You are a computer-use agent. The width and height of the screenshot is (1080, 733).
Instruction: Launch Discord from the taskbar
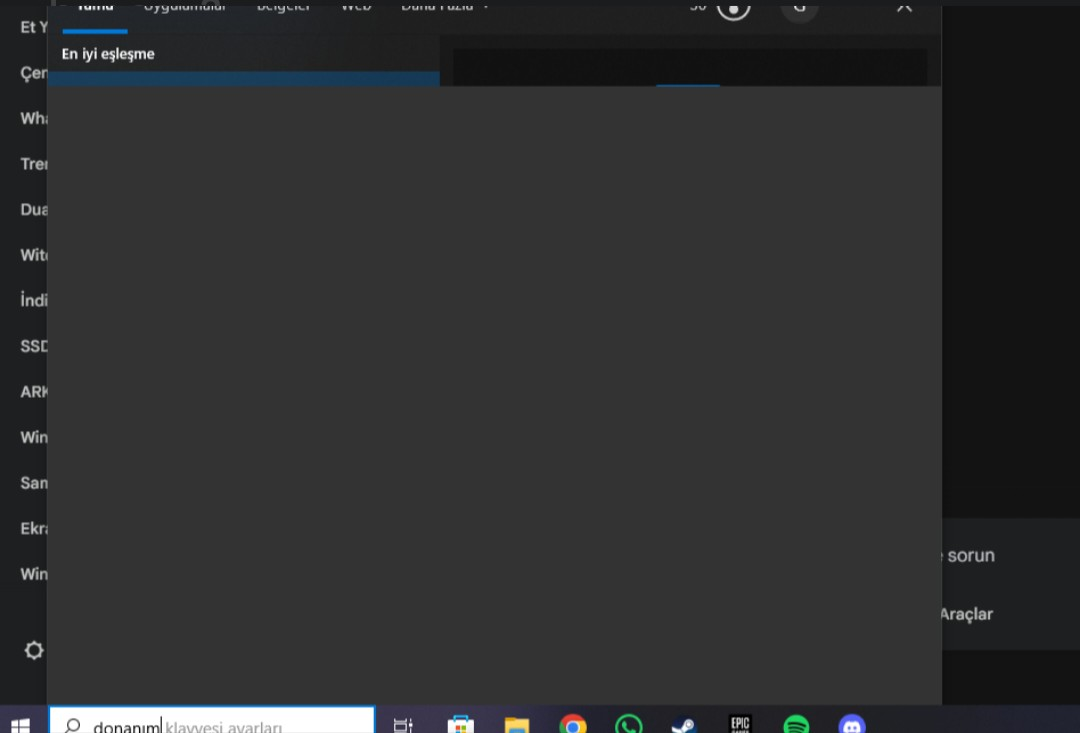click(x=852, y=725)
